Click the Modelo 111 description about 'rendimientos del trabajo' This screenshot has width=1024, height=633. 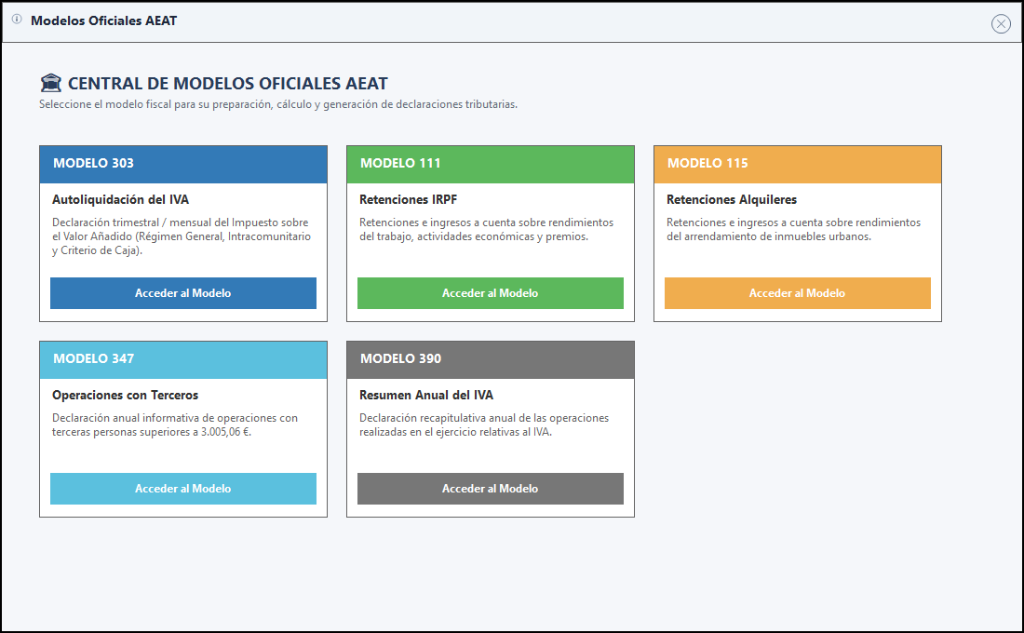[487, 229]
